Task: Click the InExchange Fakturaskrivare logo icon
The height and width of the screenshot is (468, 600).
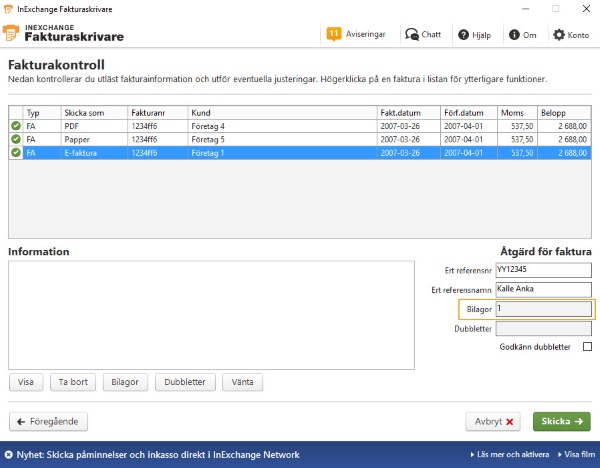Action: [11, 33]
